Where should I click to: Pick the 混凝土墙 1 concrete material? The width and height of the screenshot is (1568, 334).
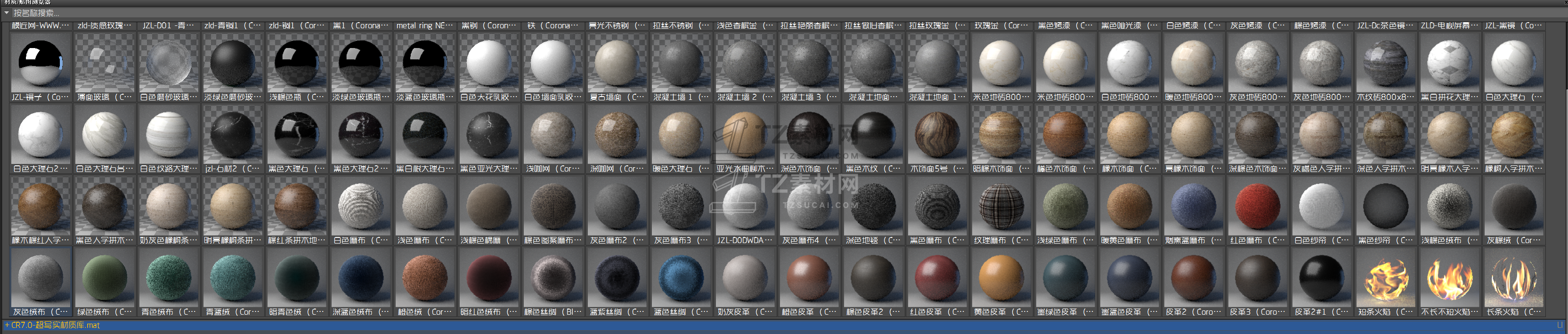click(681, 63)
